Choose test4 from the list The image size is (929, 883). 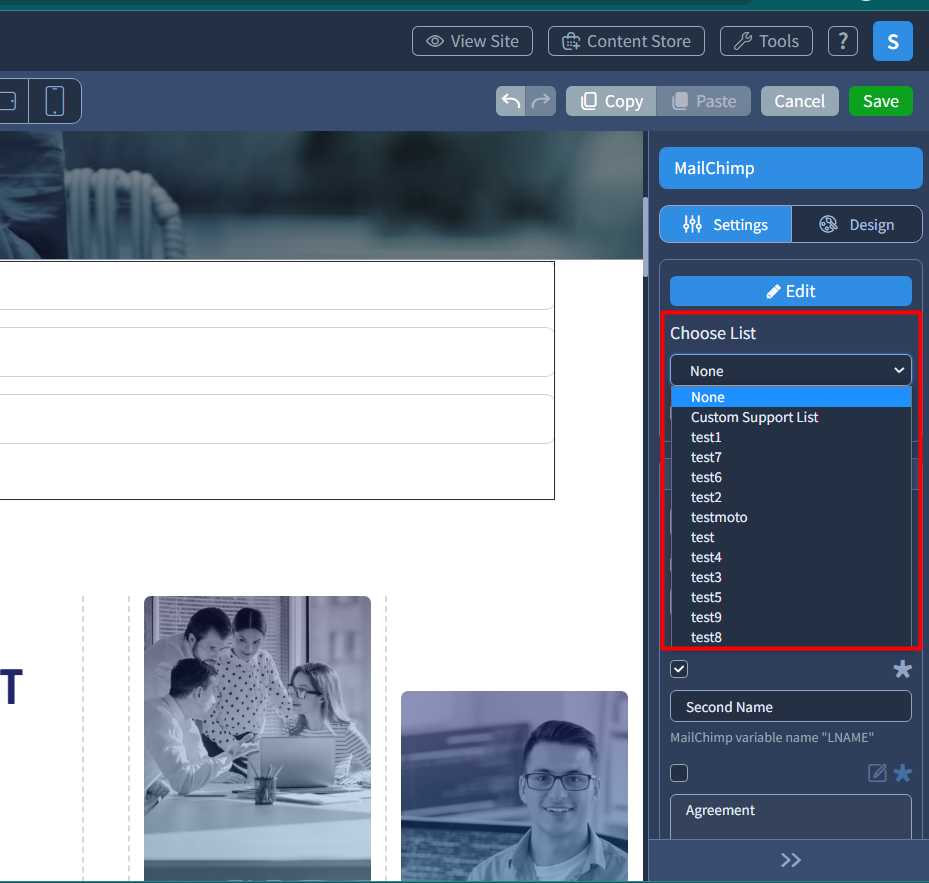click(790, 557)
